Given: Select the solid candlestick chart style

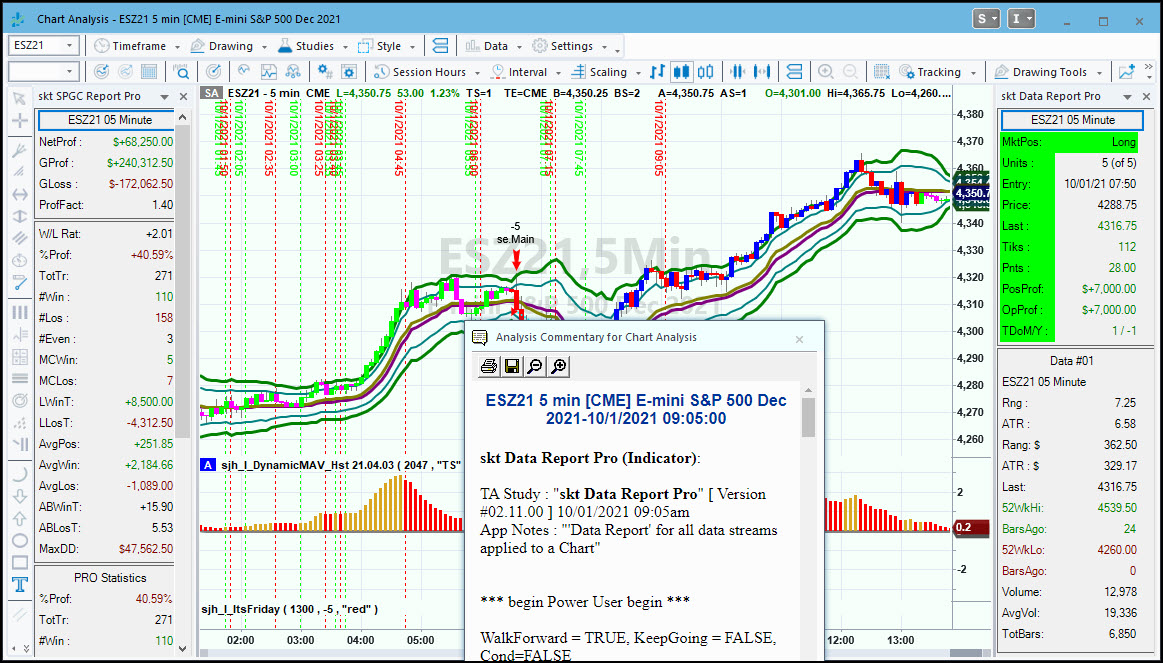Looking at the screenshot, I should 681,72.
